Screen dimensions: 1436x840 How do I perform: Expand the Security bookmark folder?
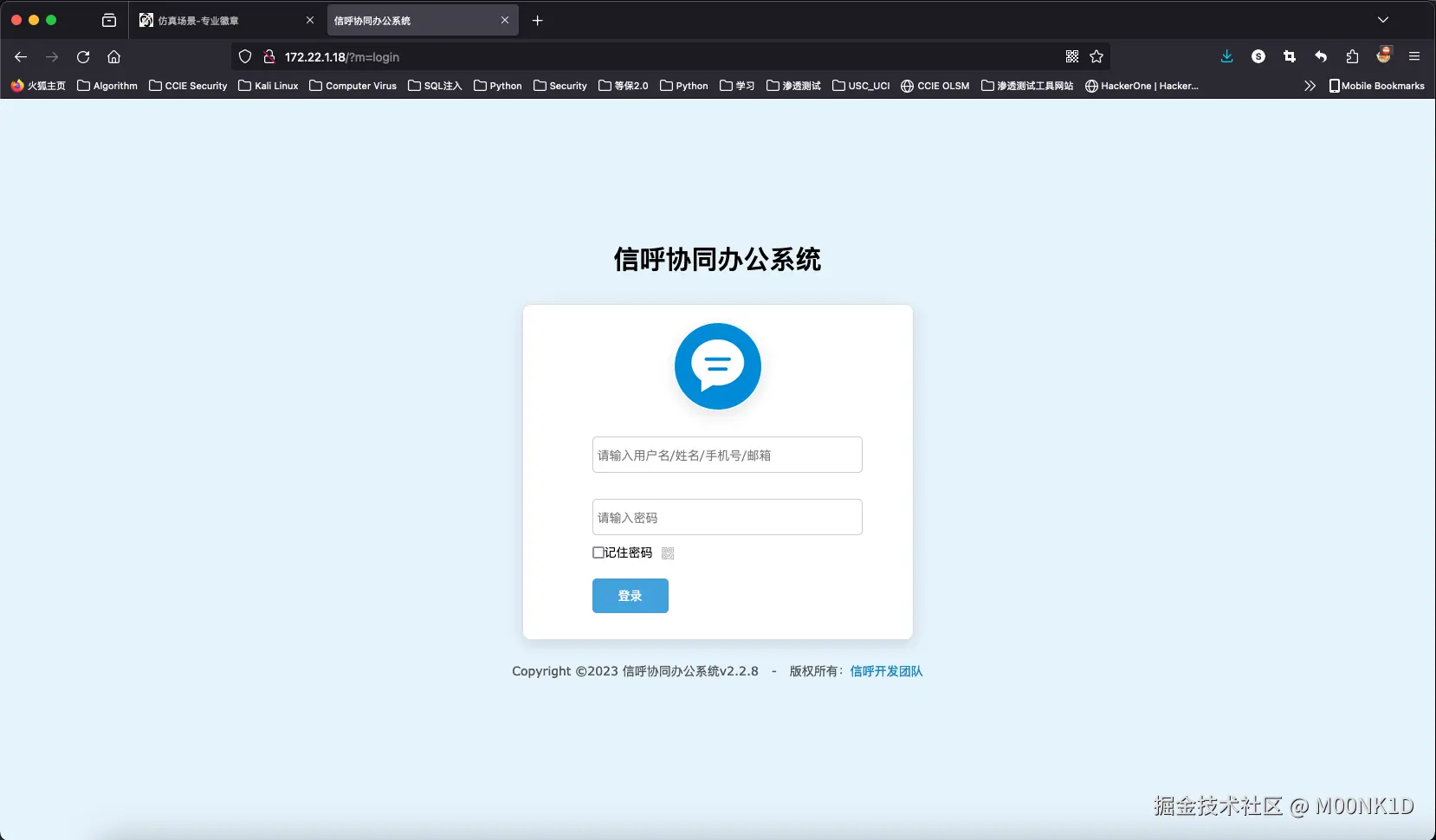coord(560,86)
